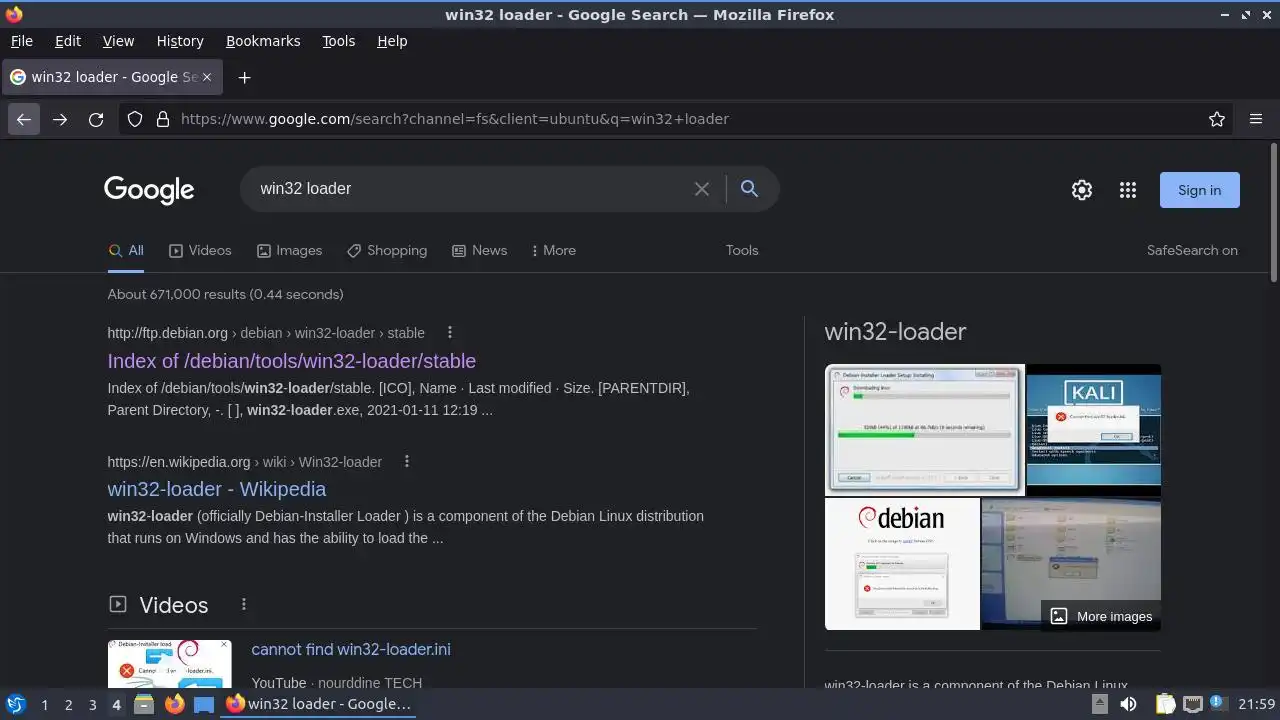Open the win32-loader - Wikipedia link
This screenshot has height=720, width=1280.
[x=216, y=489]
